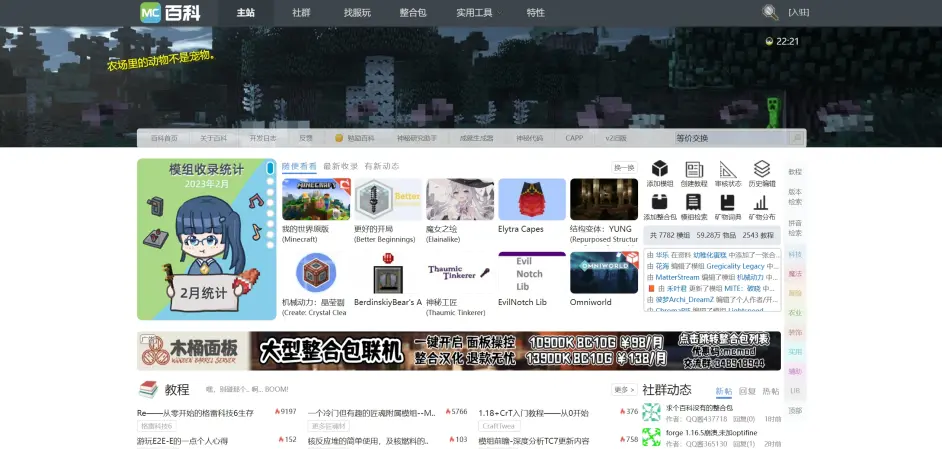Open tutorial 1.18+CrT入门教程
The image size is (942, 449).
click(533, 413)
